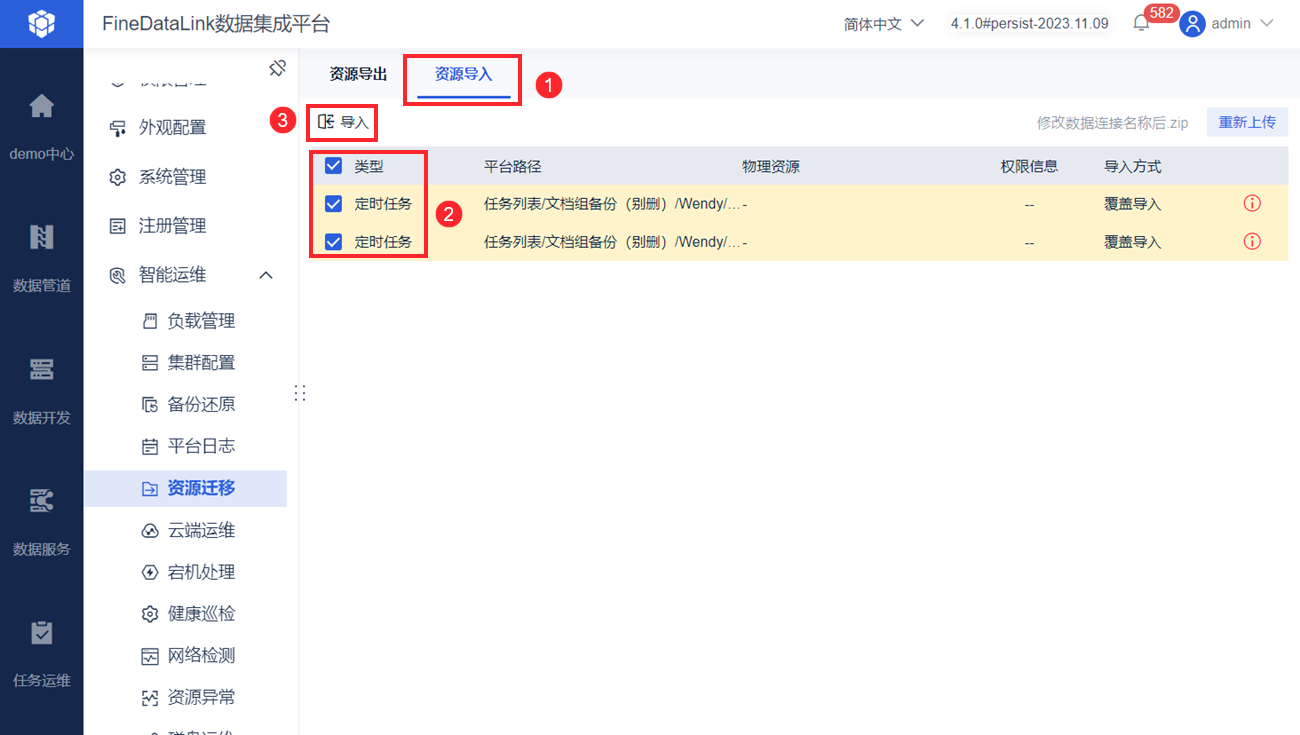Click the 注册管理 icon
Image resolution: width=1300 pixels, height=735 pixels.
(118, 226)
